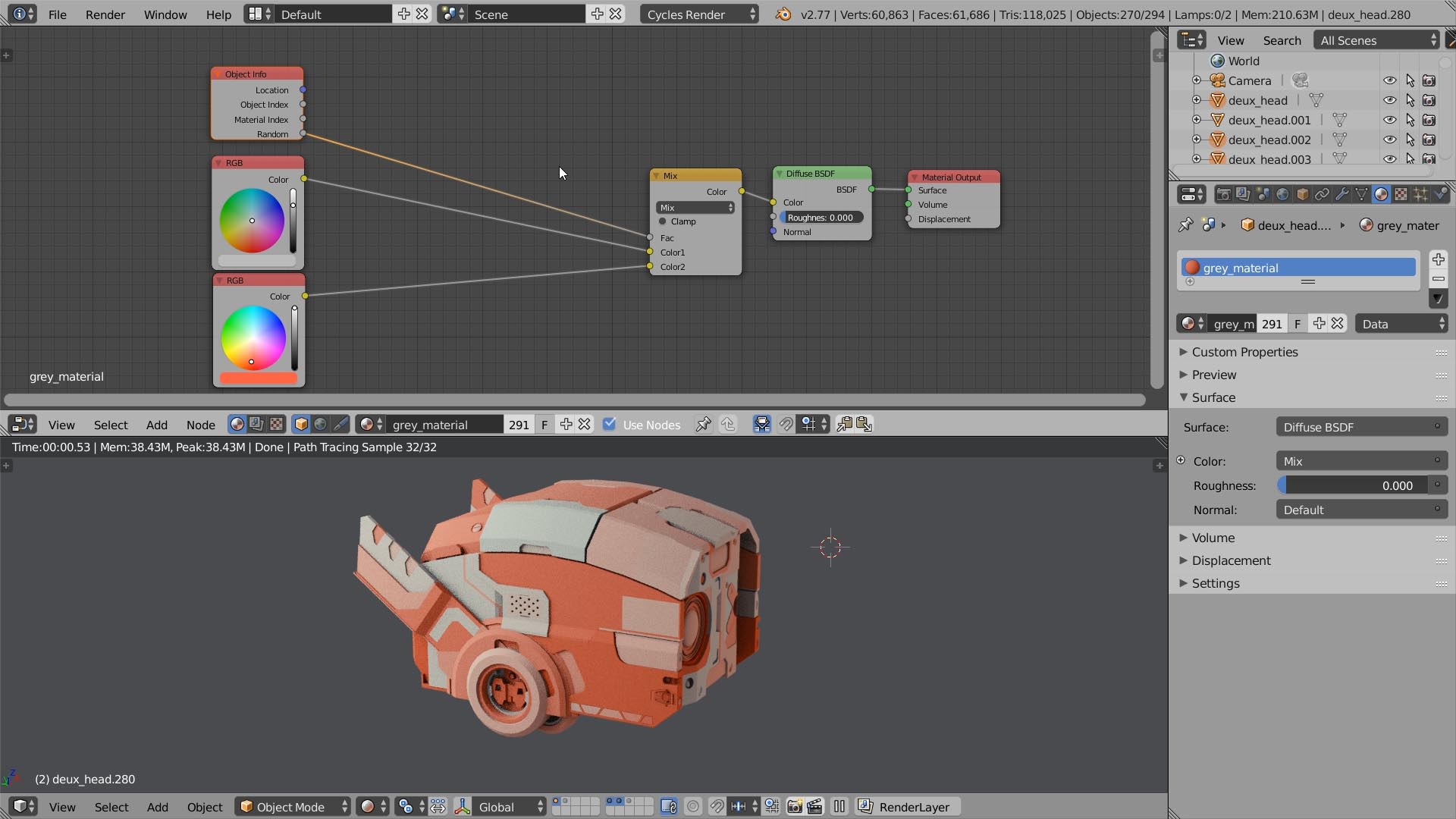Image resolution: width=1456 pixels, height=819 pixels.
Task: Toggle the Use Nodes checkbox
Action: click(x=609, y=425)
